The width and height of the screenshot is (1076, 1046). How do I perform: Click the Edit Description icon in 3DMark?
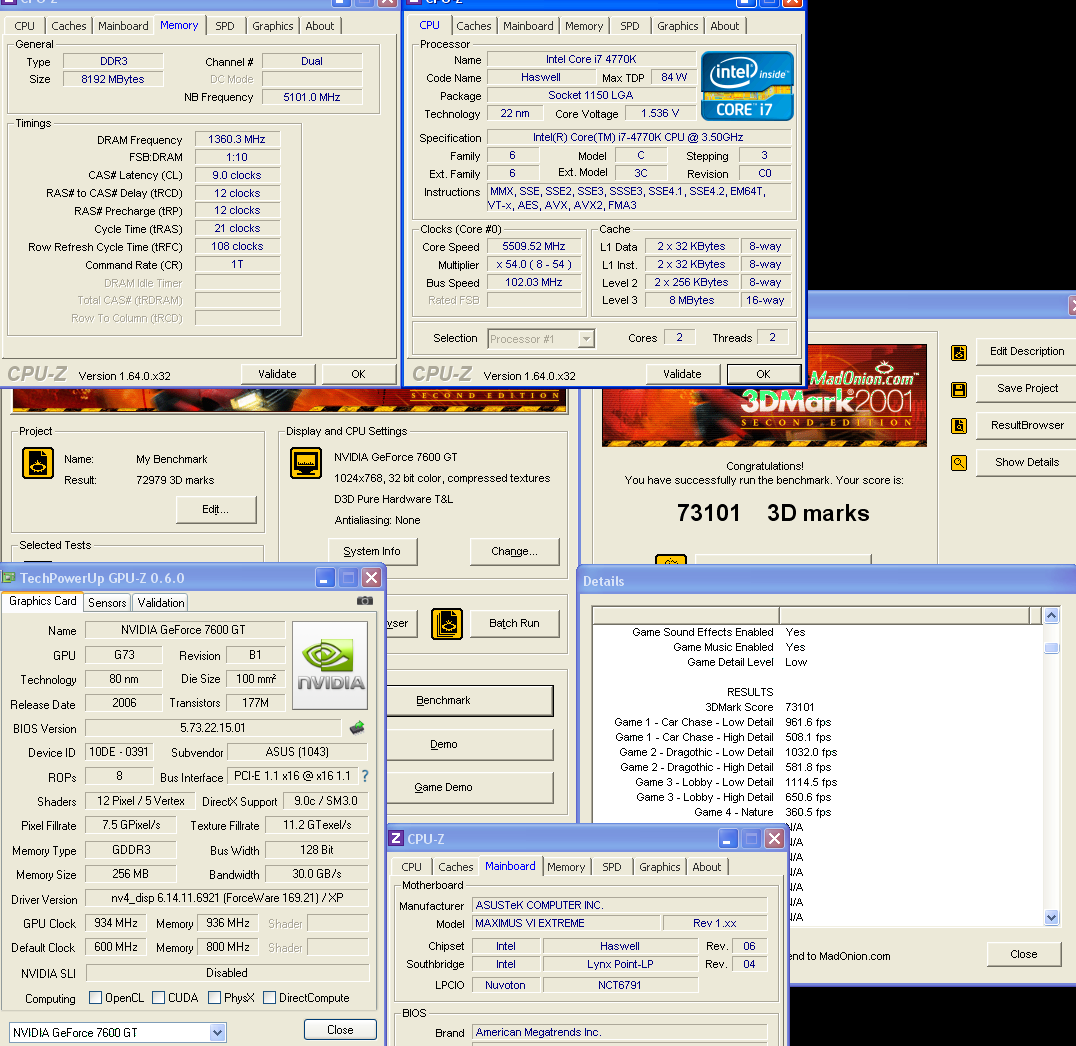pos(959,353)
